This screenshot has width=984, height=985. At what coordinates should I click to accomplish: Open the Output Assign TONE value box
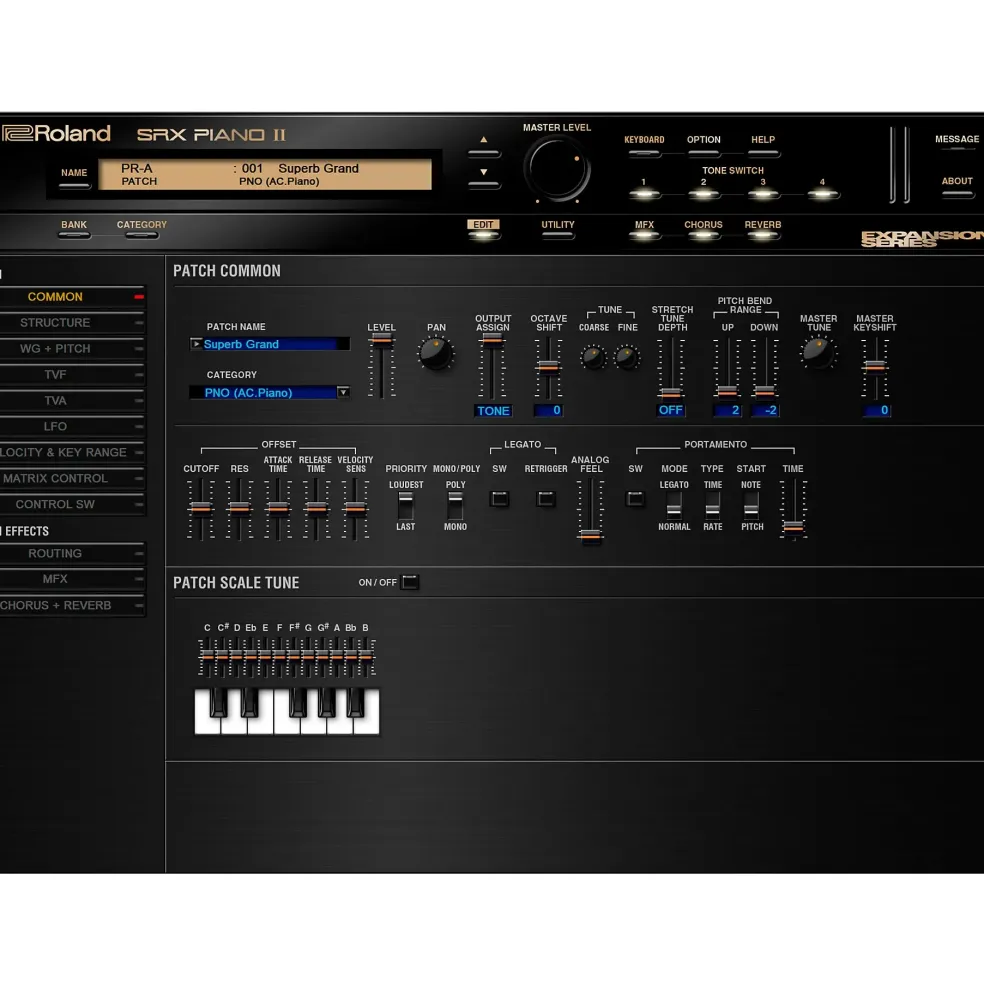pos(493,411)
